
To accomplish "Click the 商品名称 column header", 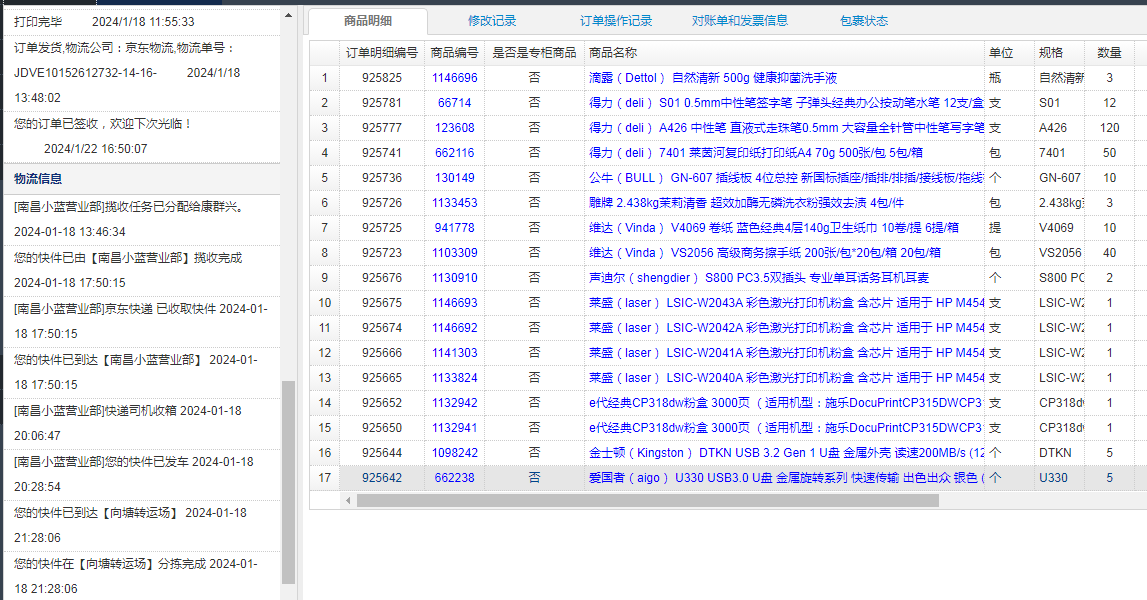I will point(784,53).
